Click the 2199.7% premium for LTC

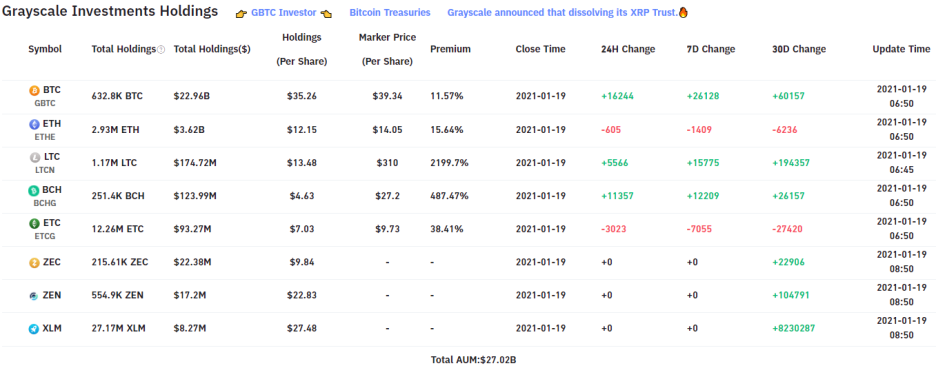449,163
